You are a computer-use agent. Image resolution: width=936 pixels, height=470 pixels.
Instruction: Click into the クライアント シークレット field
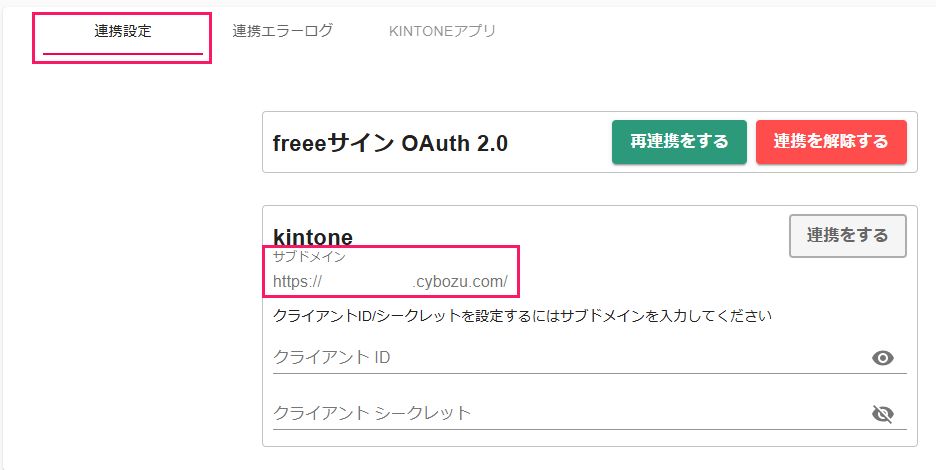(569, 413)
